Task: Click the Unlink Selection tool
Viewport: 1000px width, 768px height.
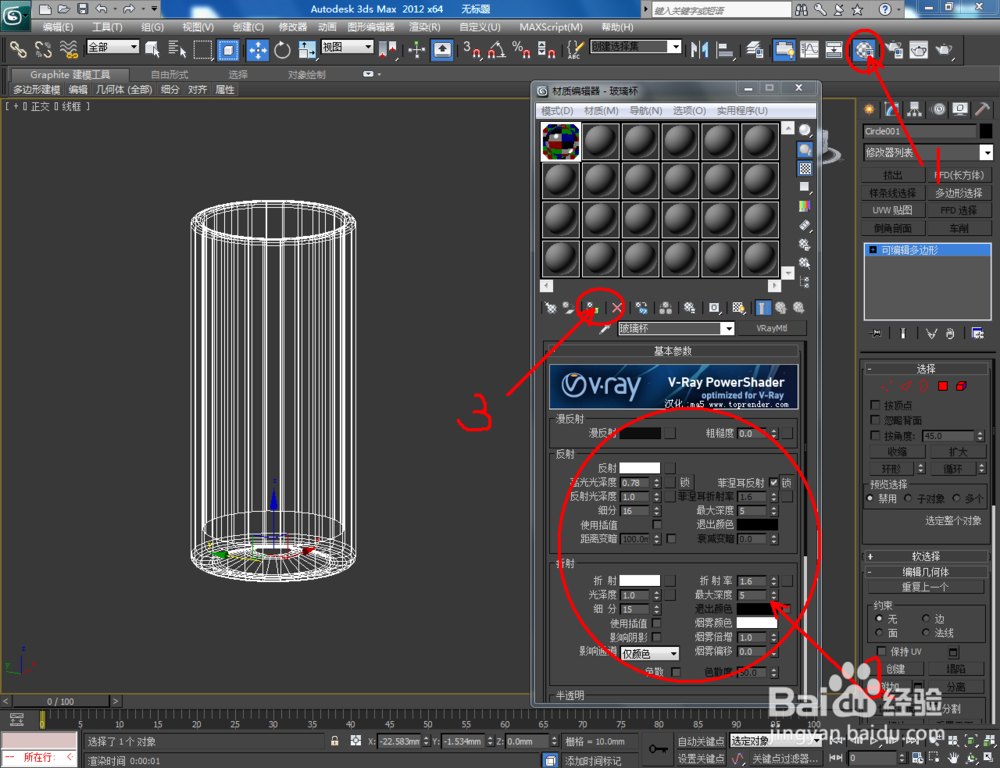Action: pyautogui.click(x=43, y=49)
